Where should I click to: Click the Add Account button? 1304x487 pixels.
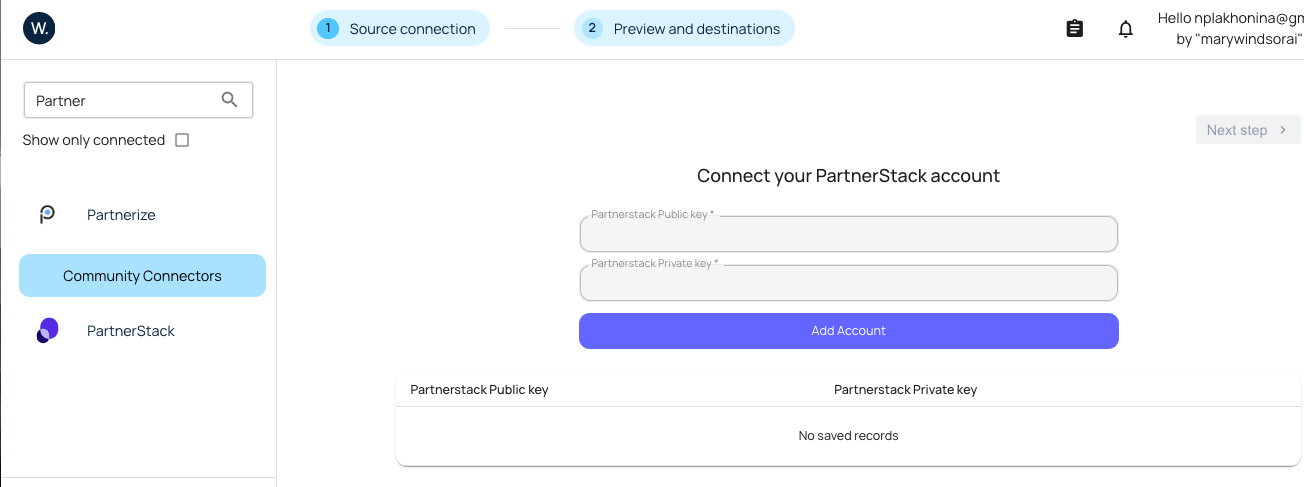pyautogui.click(x=848, y=331)
